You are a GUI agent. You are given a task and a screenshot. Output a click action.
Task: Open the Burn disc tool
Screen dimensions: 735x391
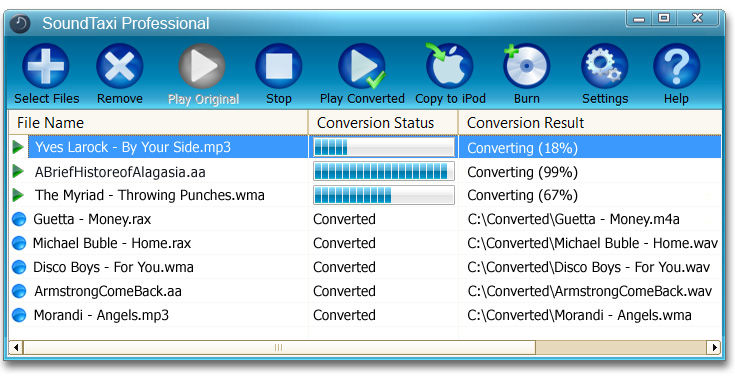(526, 66)
